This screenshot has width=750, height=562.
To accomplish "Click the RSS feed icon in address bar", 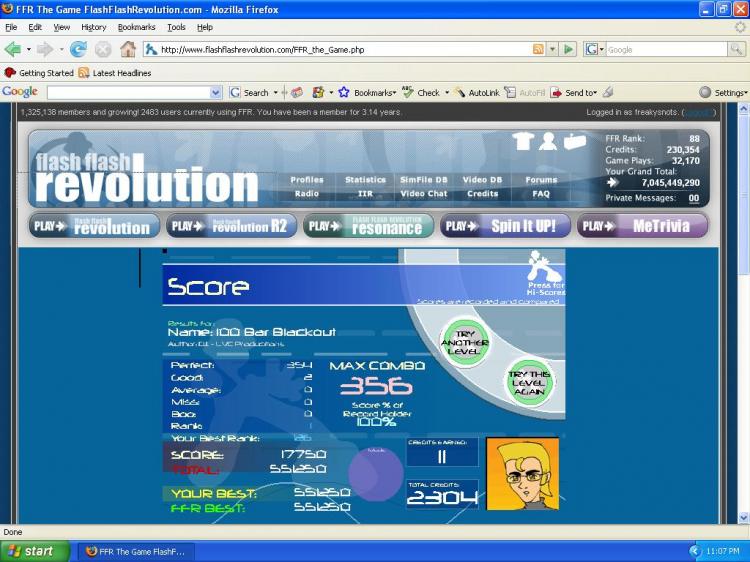I will coord(538,49).
